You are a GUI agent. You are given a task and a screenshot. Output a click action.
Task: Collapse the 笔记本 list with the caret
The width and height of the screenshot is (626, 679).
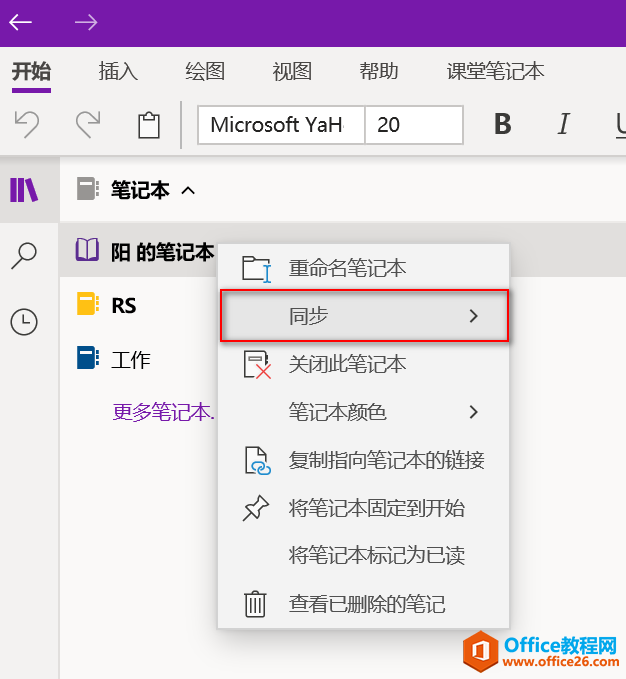(188, 191)
